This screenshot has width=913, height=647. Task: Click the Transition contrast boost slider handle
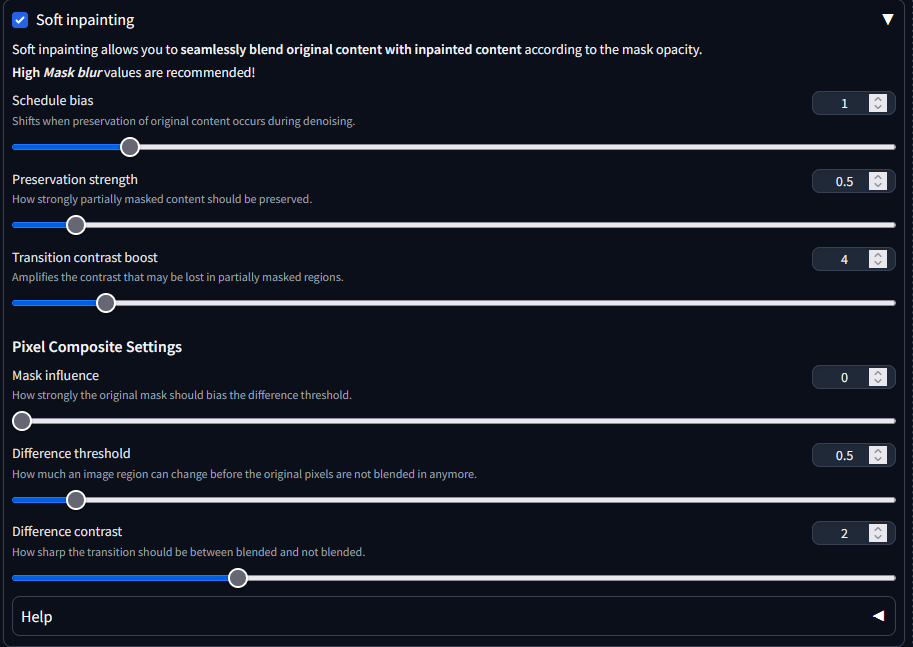coord(105,303)
